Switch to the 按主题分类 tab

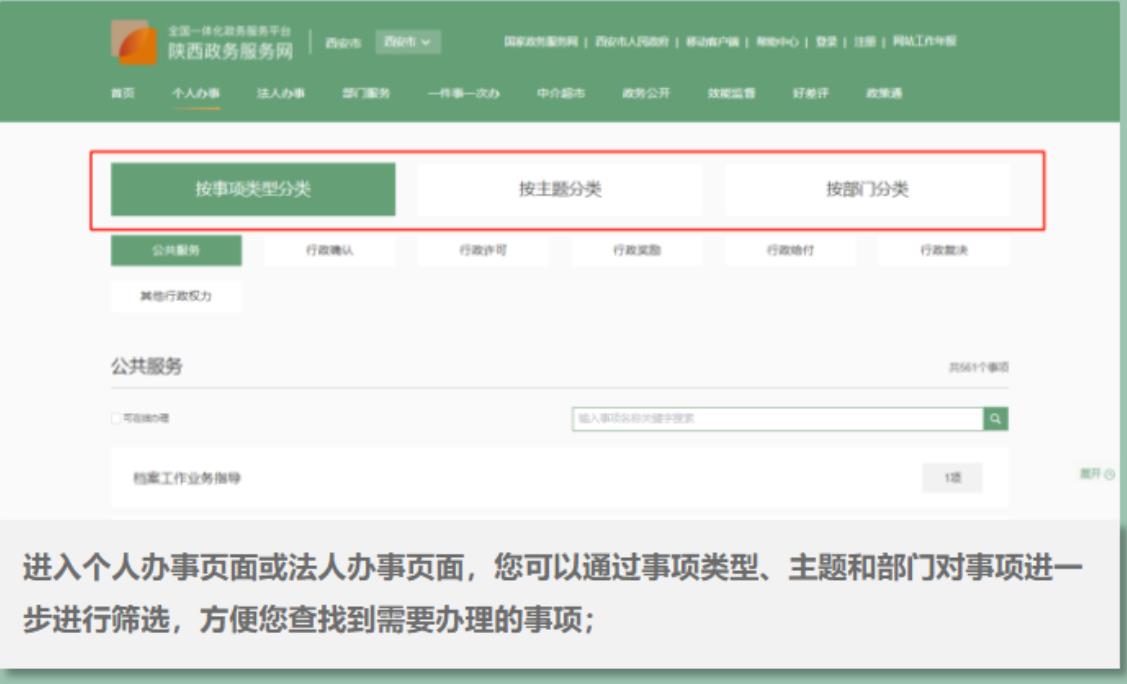tap(560, 189)
